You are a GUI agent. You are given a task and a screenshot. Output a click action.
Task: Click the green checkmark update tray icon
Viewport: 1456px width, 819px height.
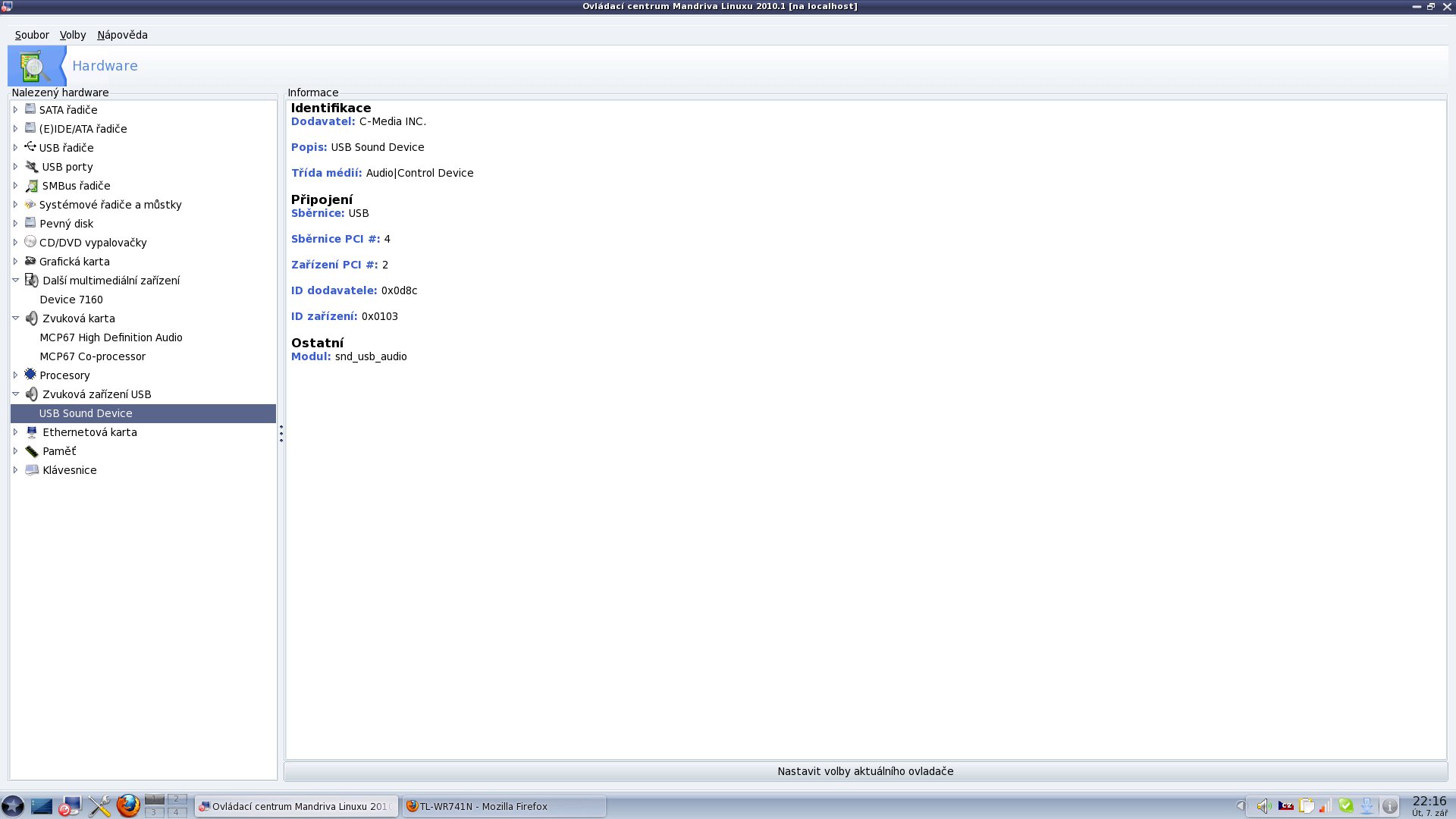pos(1346,805)
